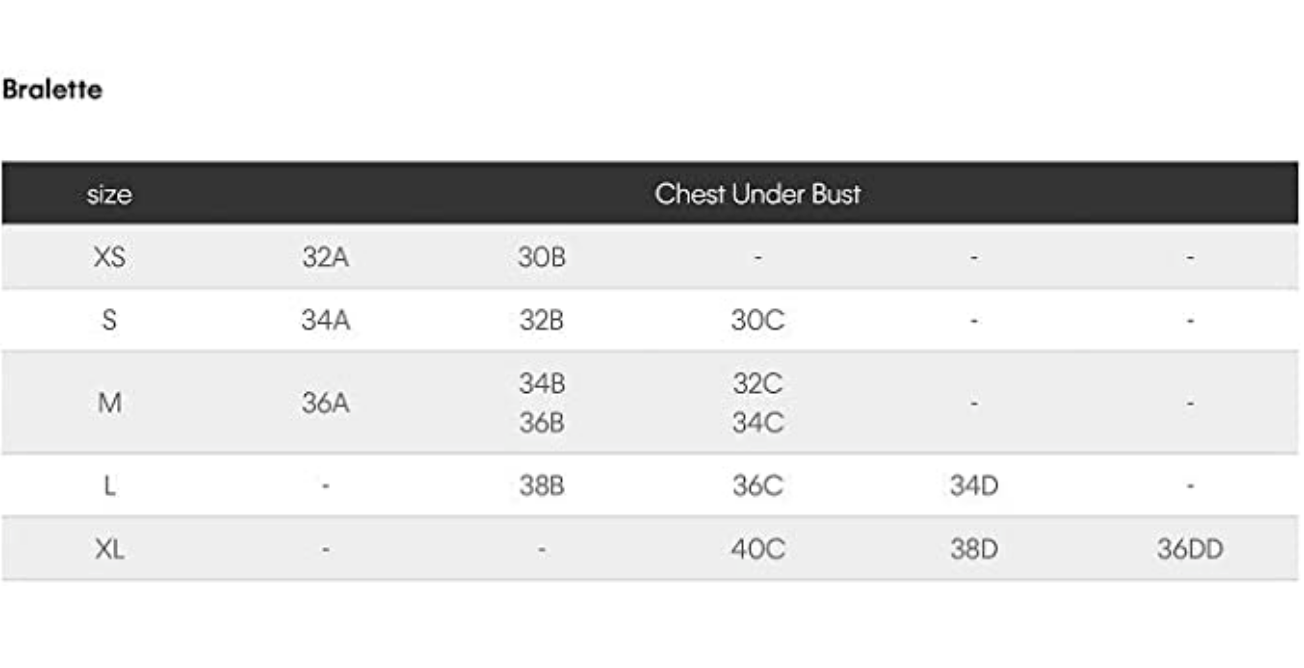Click the S size row label
Image resolution: width=1304 pixels, height=668 pixels.
(x=109, y=321)
